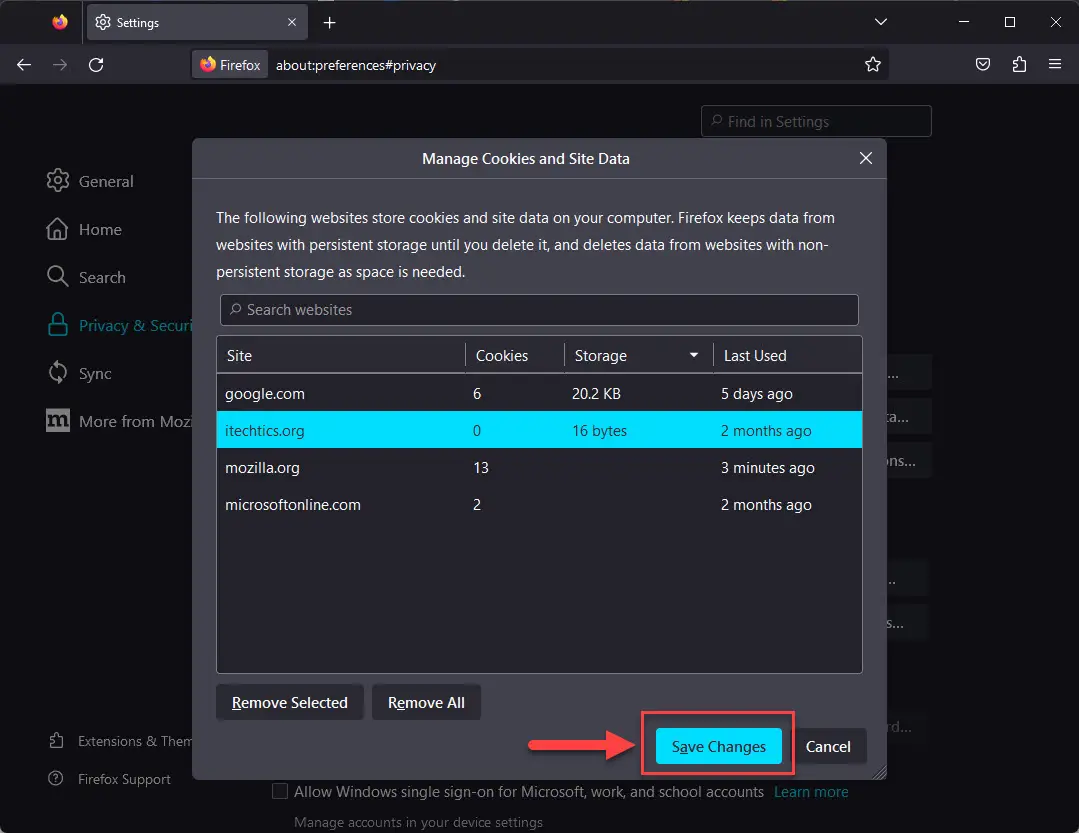Open the Extensions puzzle icon in toolbar
Image resolution: width=1079 pixels, height=833 pixels.
pos(1019,65)
